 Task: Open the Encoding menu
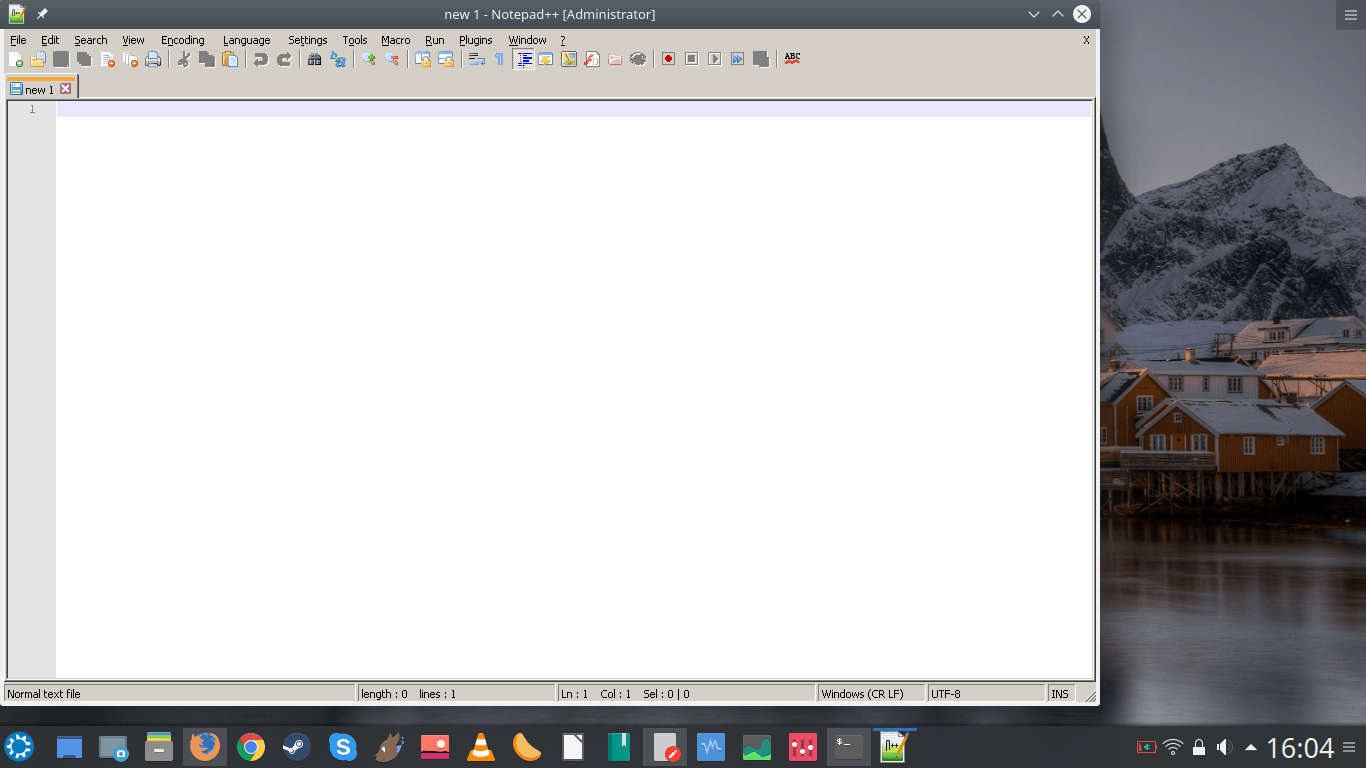tap(183, 40)
